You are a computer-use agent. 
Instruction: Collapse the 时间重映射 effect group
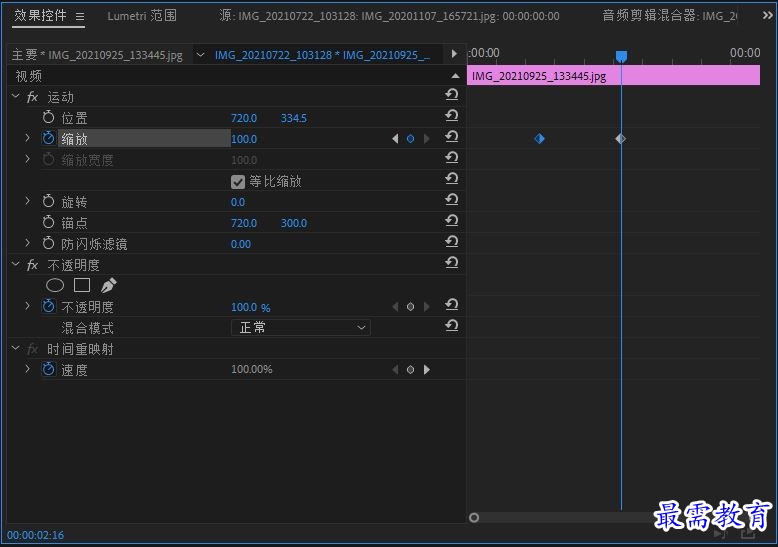coord(16,348)
